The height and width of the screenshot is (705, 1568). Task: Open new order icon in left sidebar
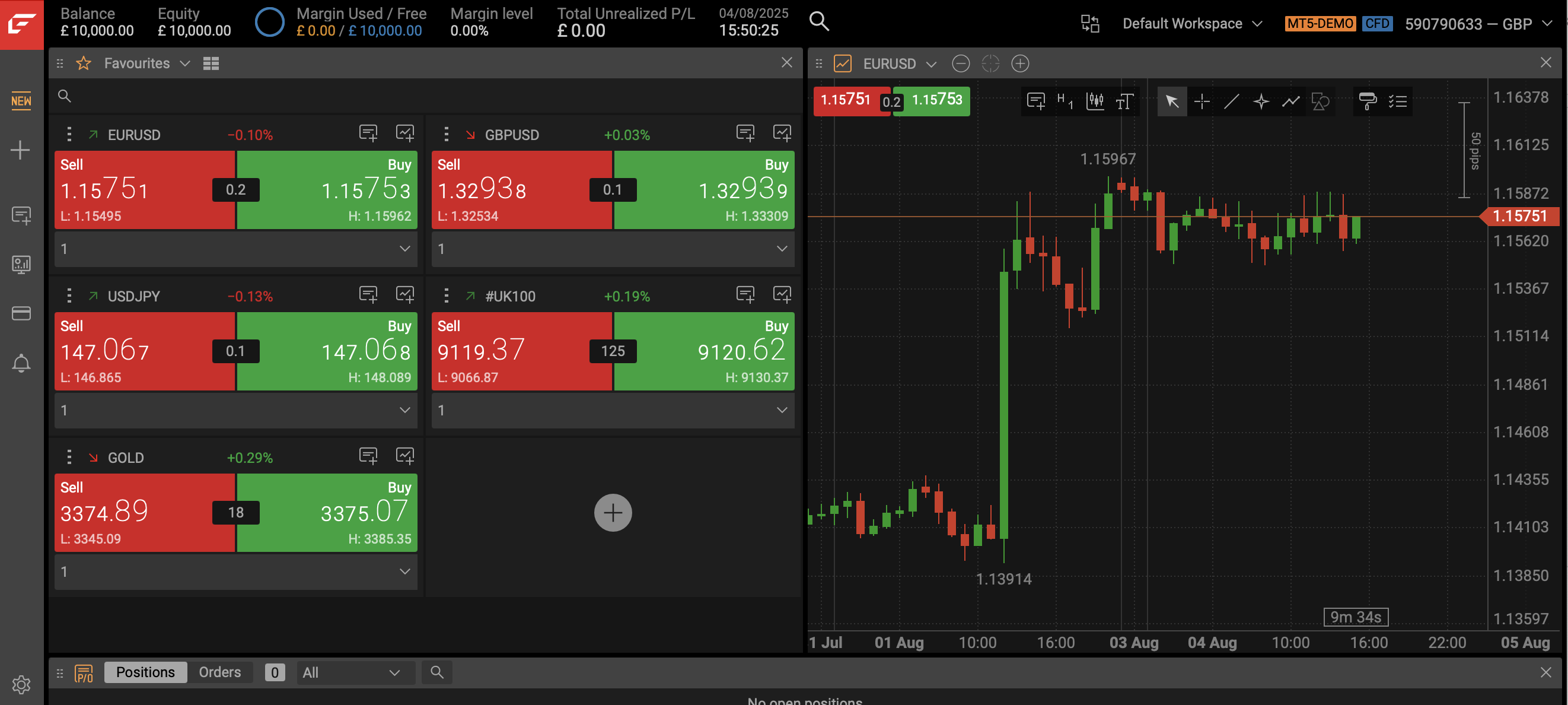click(x=21, y=215)
